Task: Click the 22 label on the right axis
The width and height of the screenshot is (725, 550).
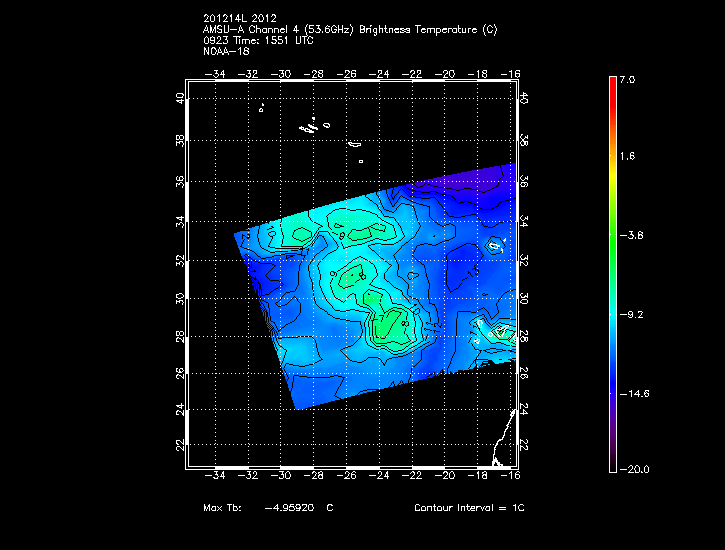Action: point(525,444)
